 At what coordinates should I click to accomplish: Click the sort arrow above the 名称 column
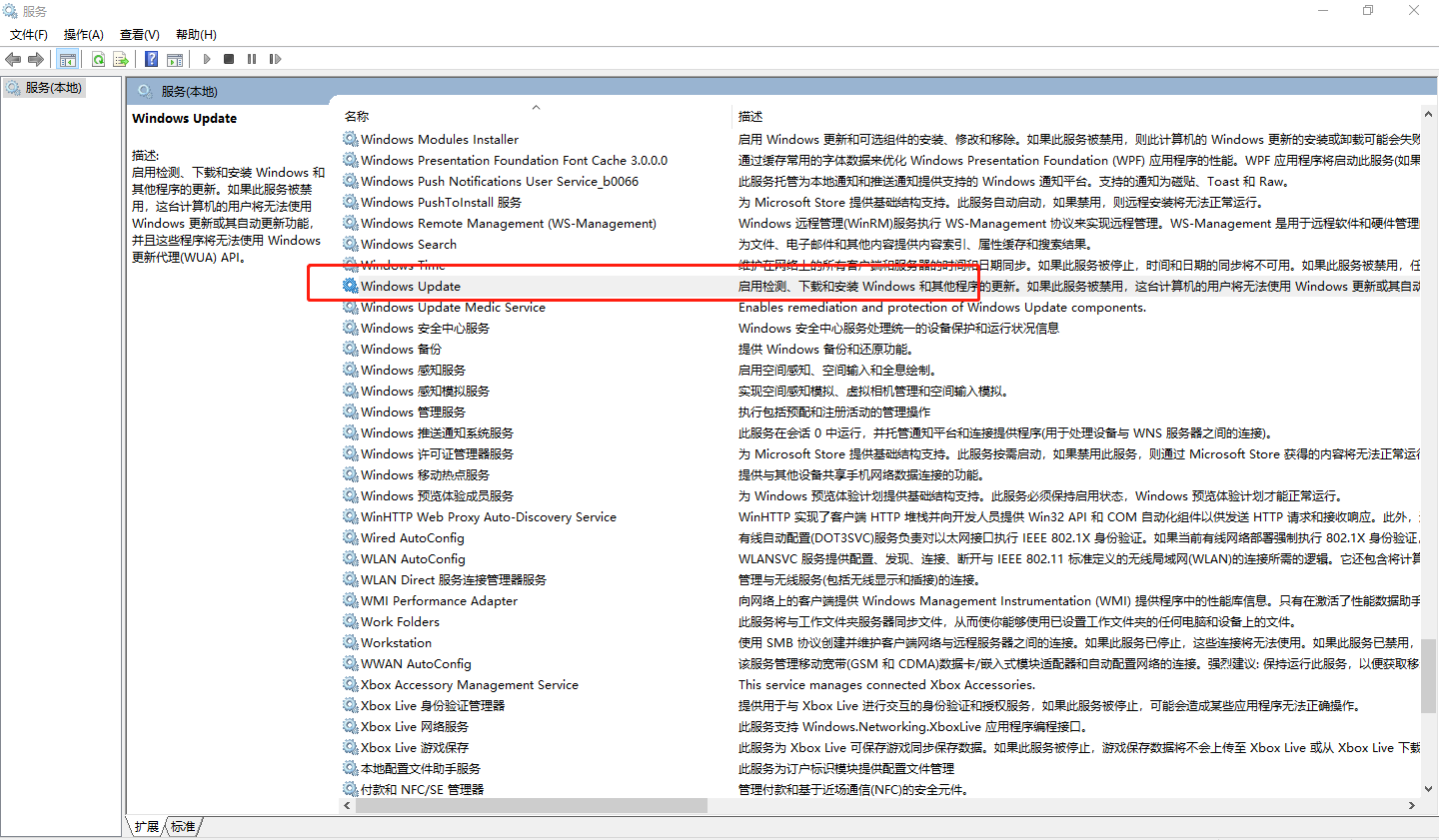536,107
